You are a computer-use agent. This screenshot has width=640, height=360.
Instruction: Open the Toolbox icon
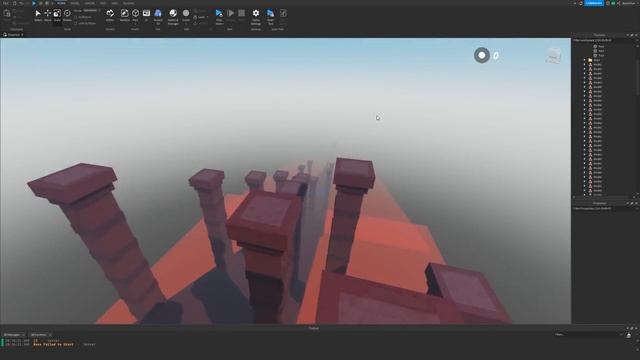(124, 15)
